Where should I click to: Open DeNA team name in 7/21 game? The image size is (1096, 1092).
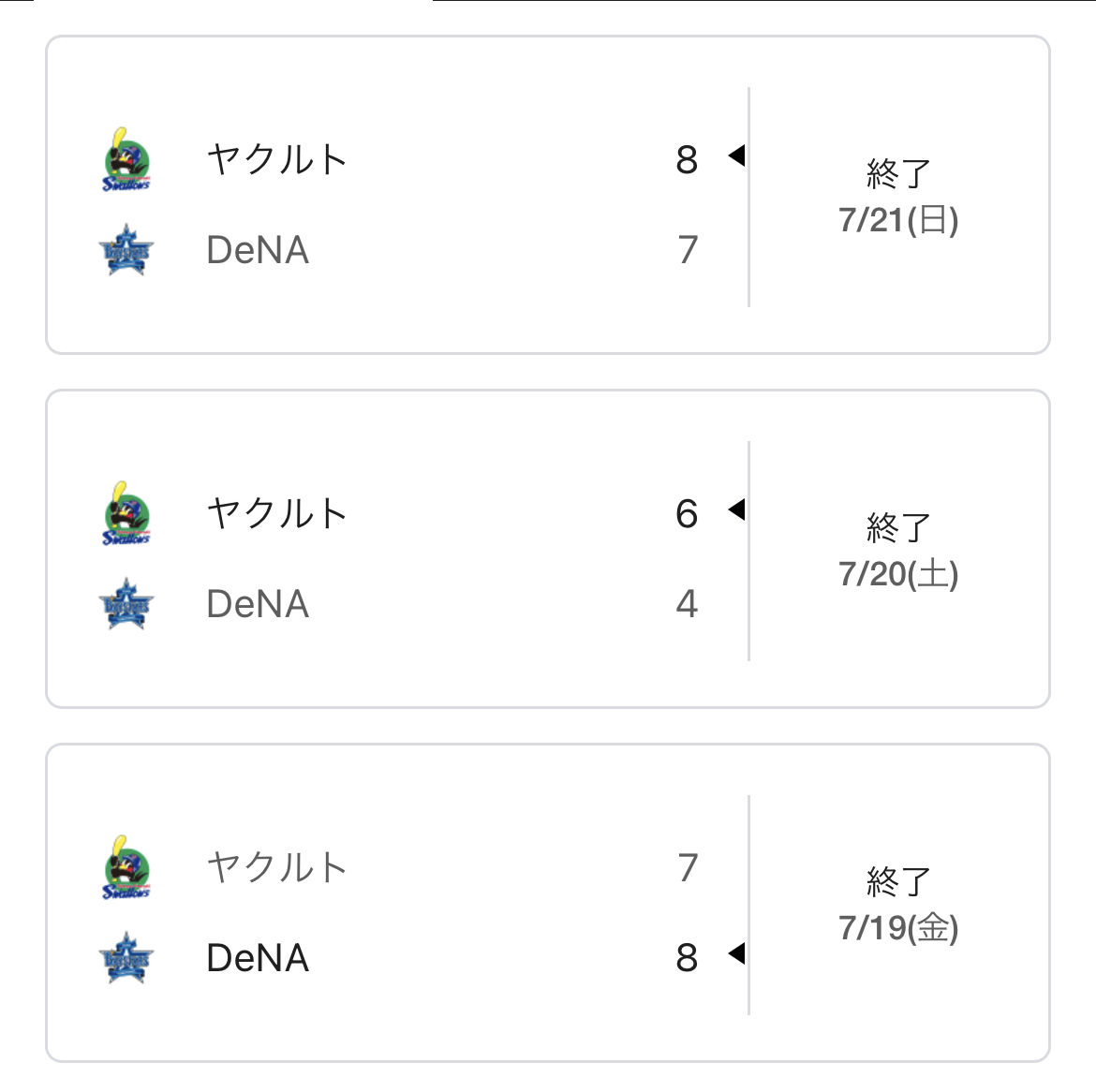tap(258, 251)
